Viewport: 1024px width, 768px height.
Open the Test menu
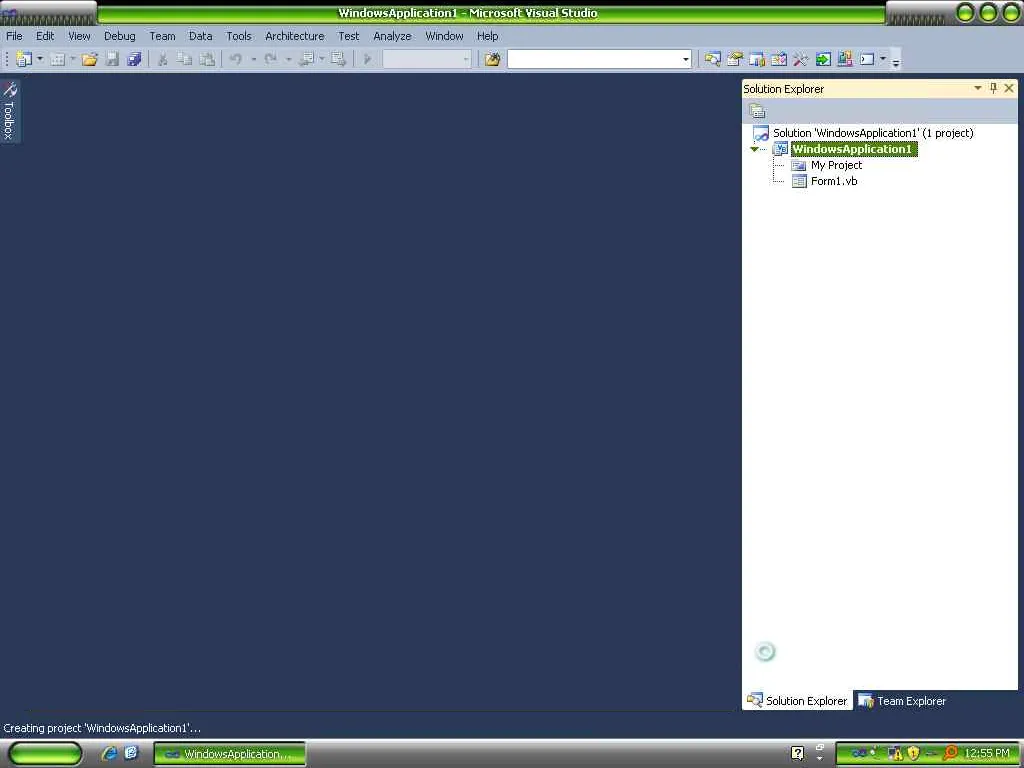tap(349, 36)
